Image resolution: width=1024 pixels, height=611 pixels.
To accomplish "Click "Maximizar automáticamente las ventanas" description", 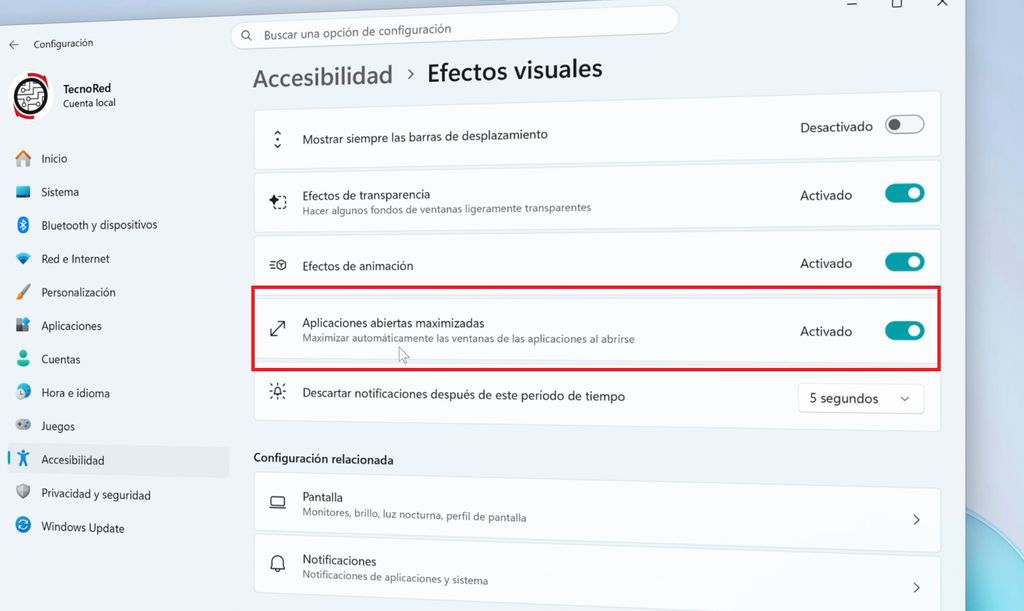I will (468, 338).
